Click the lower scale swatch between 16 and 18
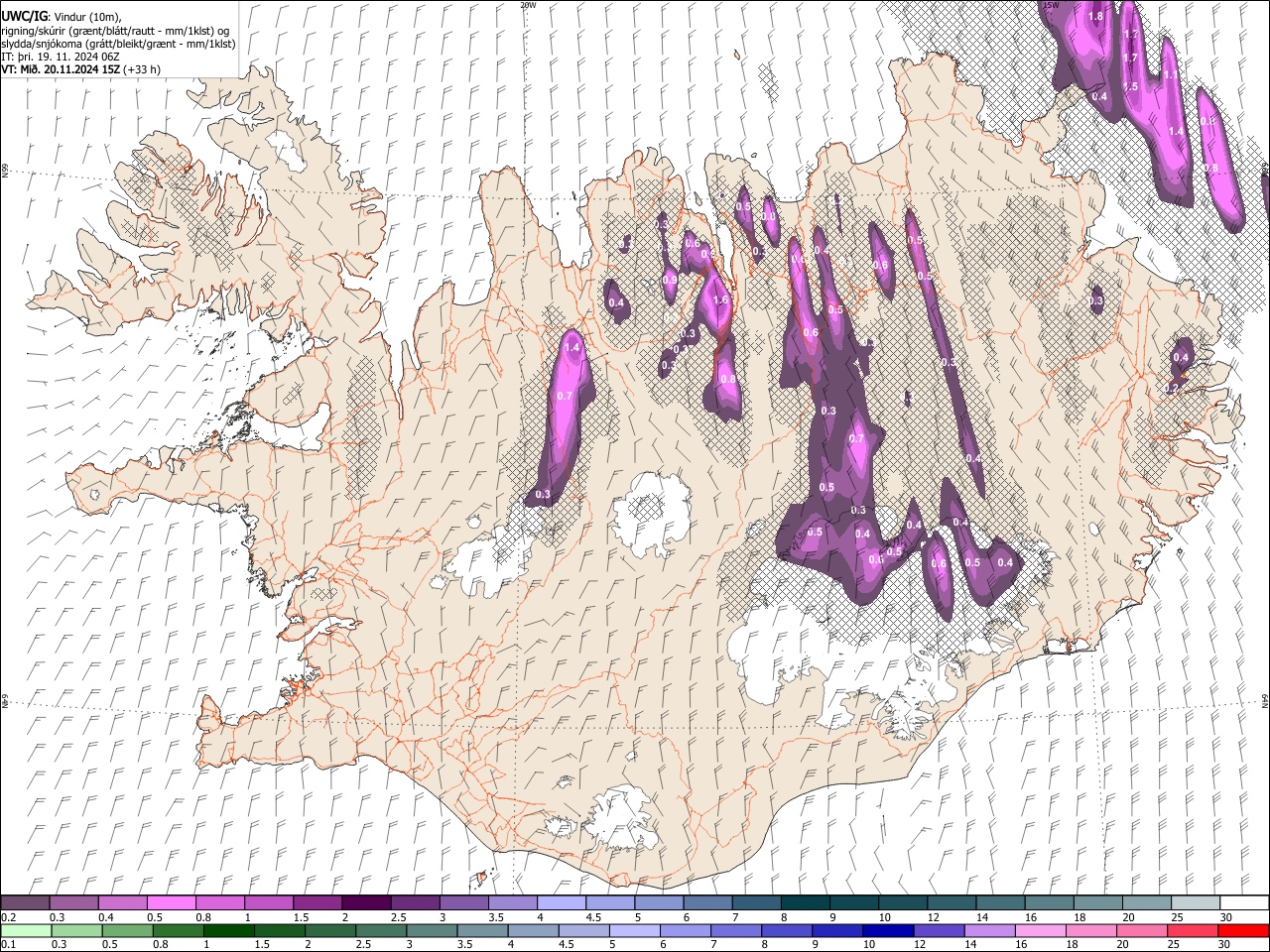 (x=1041, y=931)
